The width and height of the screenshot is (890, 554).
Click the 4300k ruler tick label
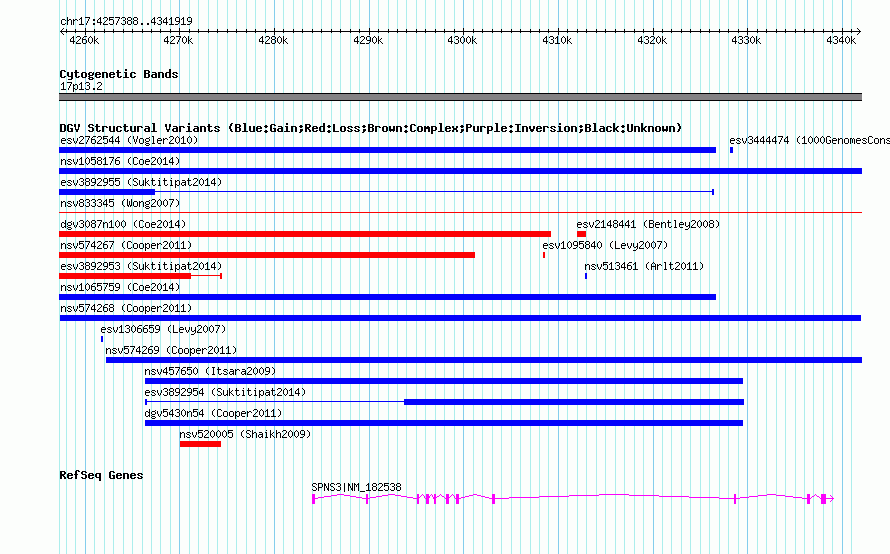click(x=462, y=40)
